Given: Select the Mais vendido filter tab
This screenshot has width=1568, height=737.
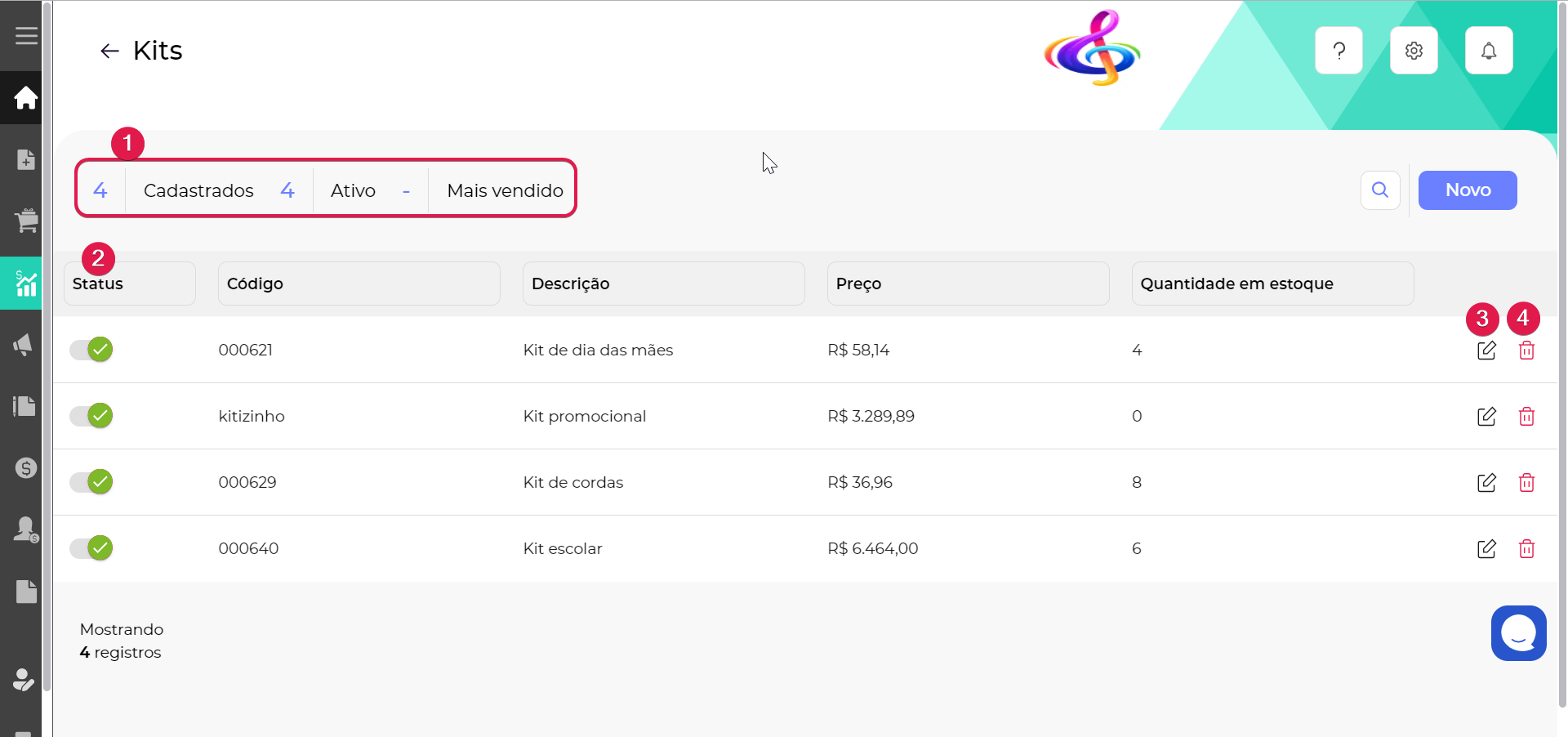Looking at the screenshot, I should coord(505,190).
